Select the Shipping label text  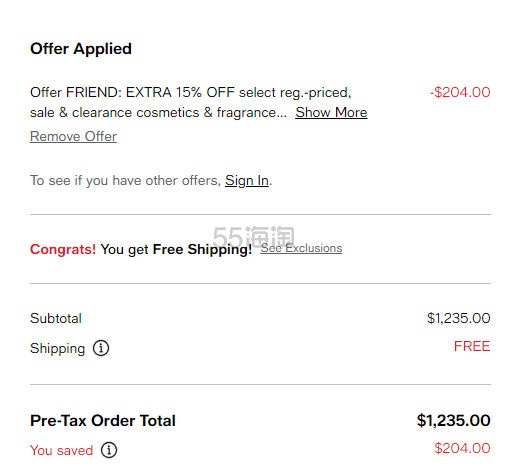[x=58, y=349]
